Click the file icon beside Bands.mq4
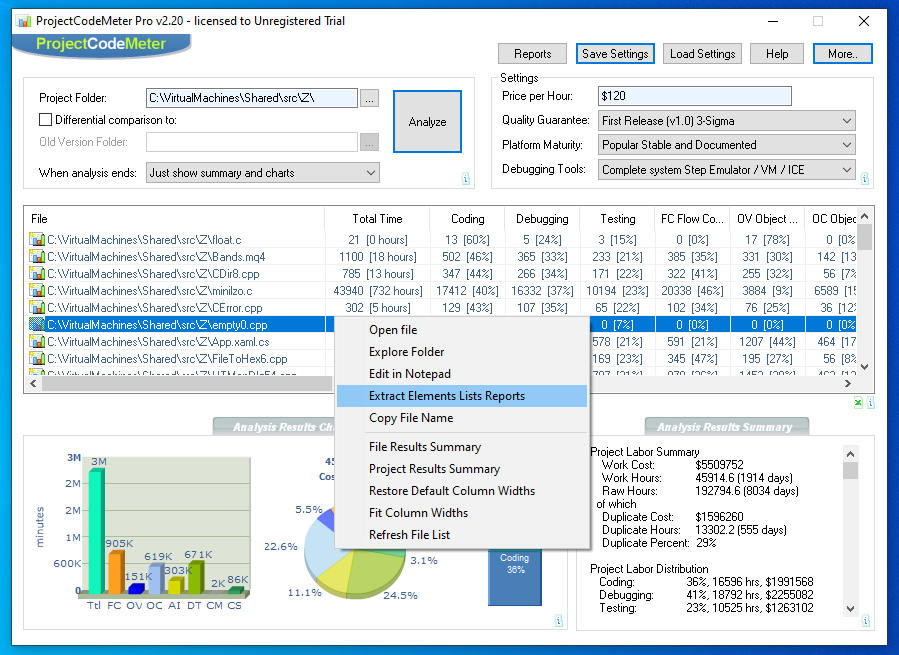Image resolution: width=899 pixels, height=655 pixels. (37, 257)
